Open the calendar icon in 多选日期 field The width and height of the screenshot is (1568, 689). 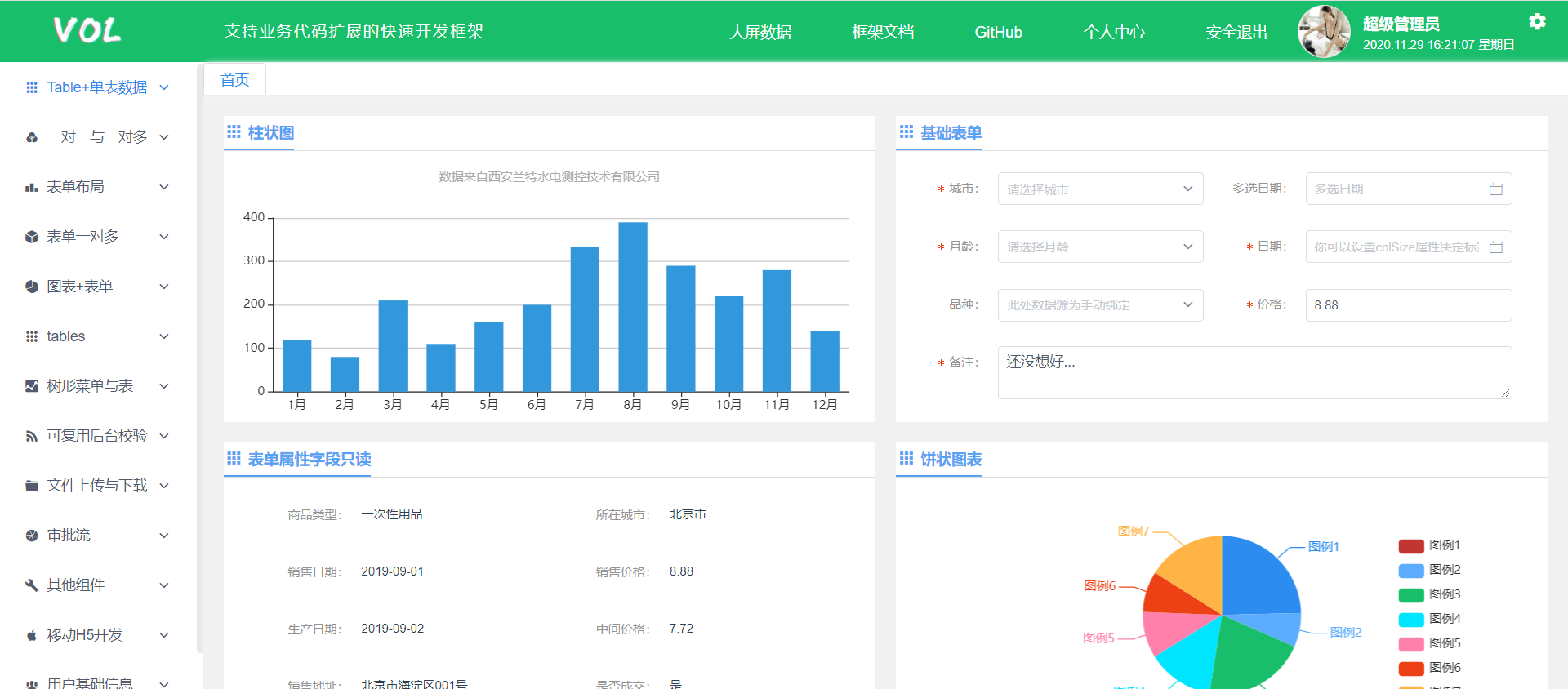pyautogui.click(x=1495, y=189)
